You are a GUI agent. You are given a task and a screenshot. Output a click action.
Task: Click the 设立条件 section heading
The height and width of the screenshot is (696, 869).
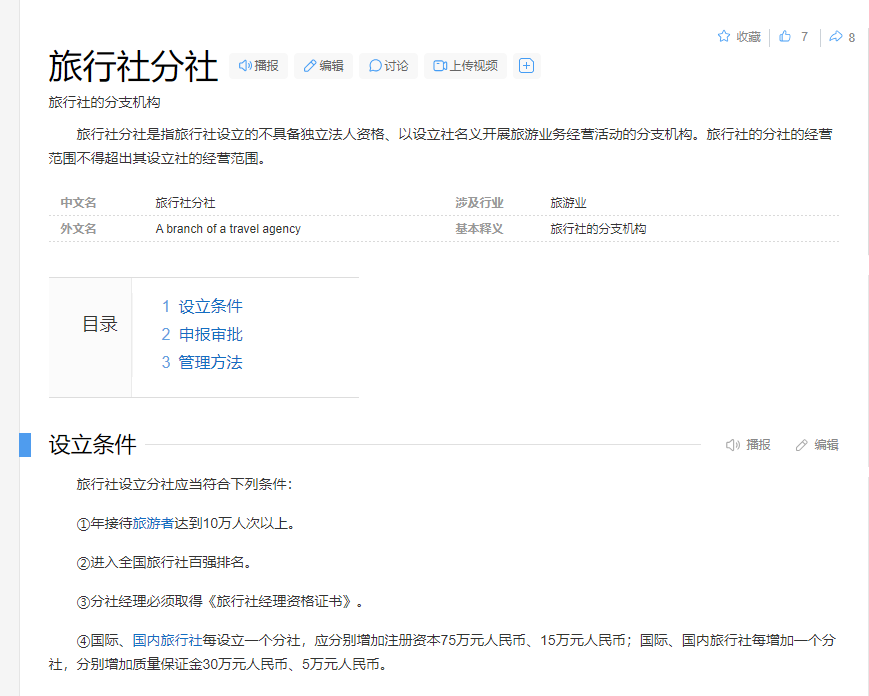point(93,445)
